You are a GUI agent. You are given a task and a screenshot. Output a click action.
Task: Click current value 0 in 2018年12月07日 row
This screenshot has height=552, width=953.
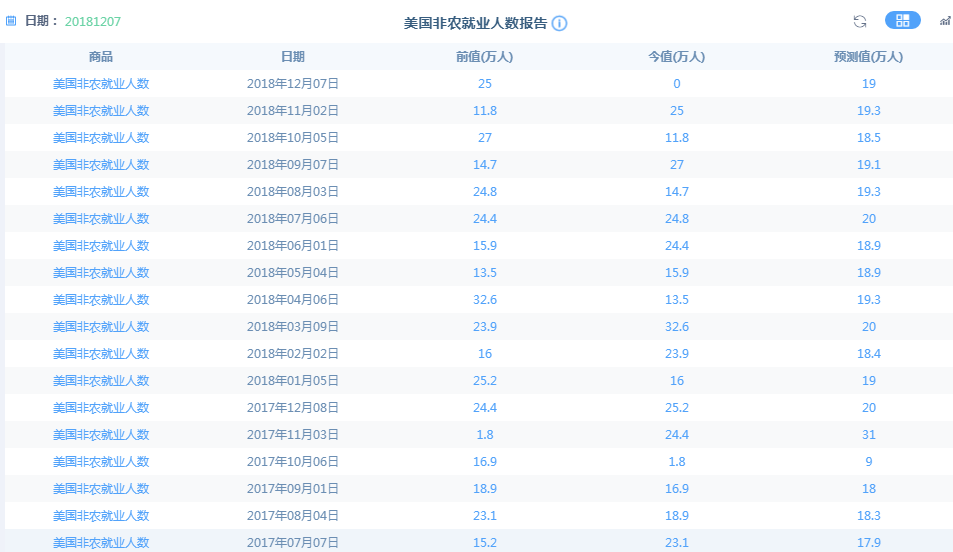pos(676,84)
